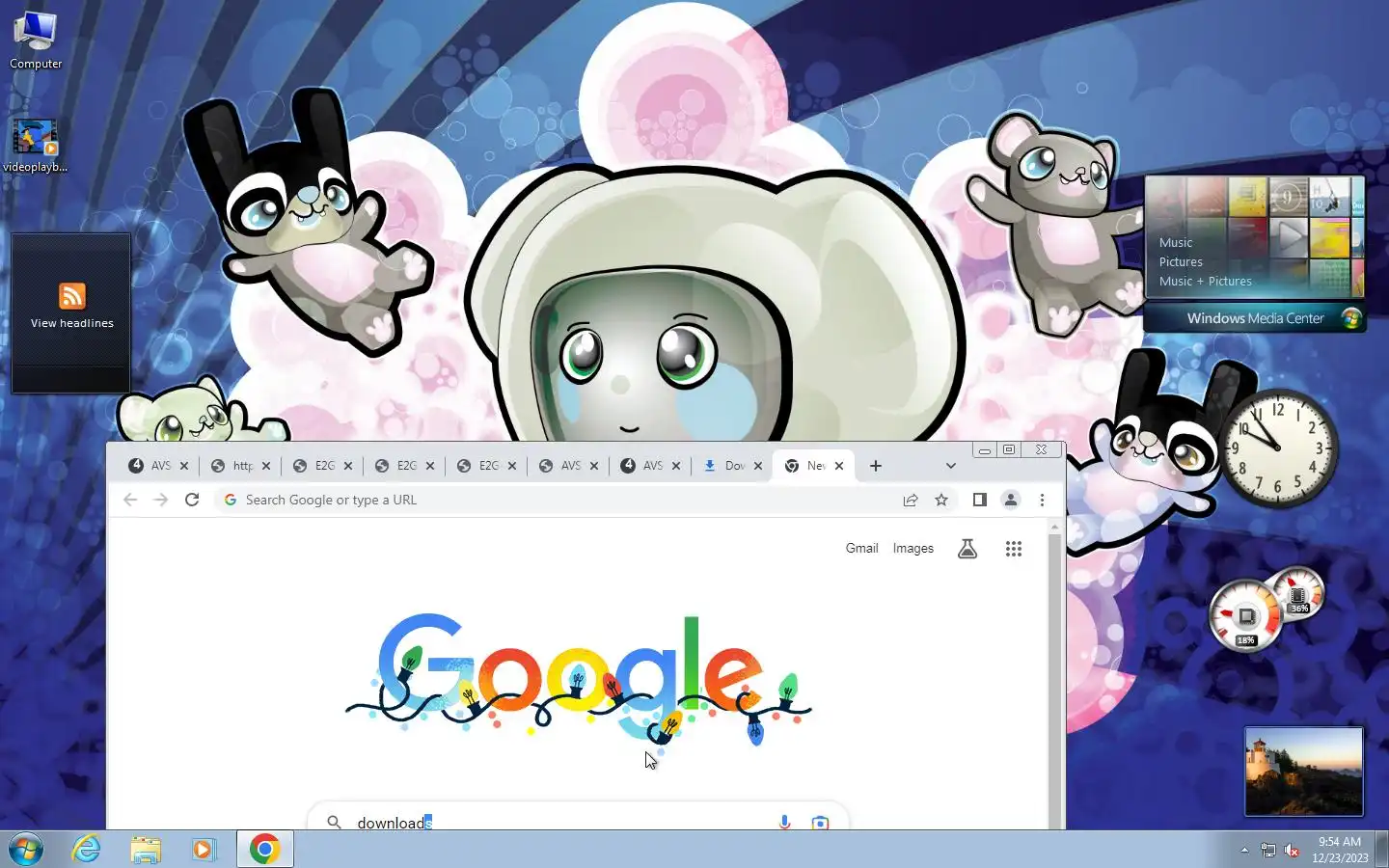Go back using Chrome's back arrow
Image resolution: width=1389 pixels, height=868 pixels.
(x=130, y=500)
